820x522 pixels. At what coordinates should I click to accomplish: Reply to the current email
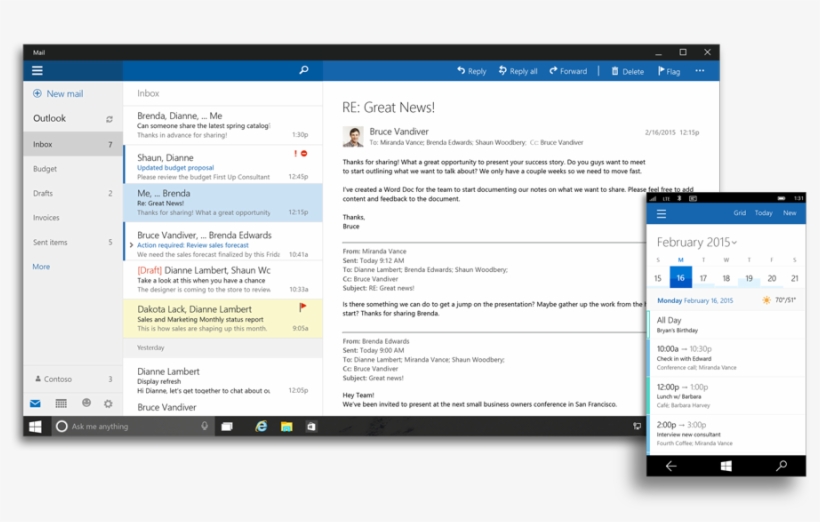click(x=472, y=71)
